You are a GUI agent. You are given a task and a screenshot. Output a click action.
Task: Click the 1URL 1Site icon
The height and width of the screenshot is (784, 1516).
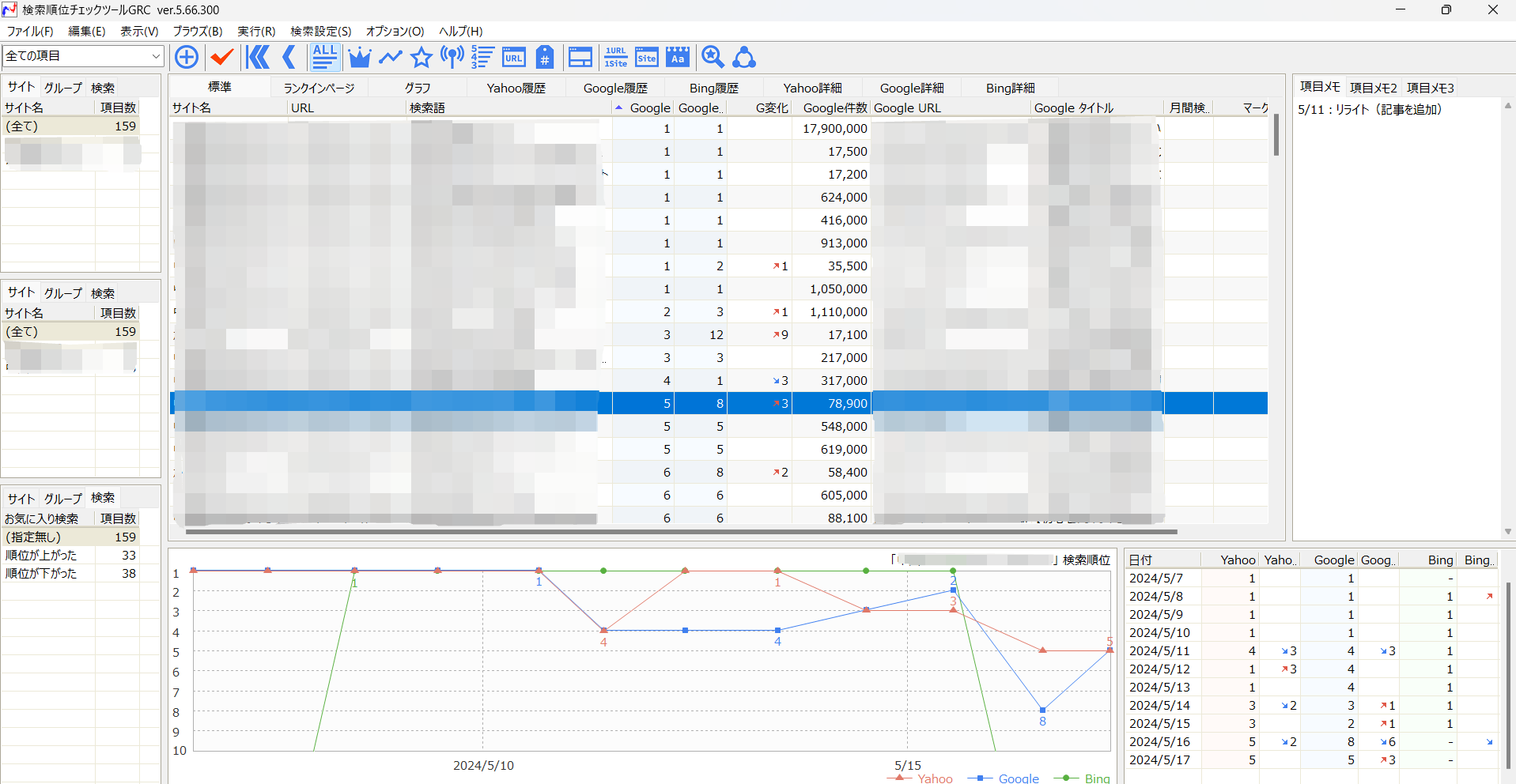(x=616, y=57)
